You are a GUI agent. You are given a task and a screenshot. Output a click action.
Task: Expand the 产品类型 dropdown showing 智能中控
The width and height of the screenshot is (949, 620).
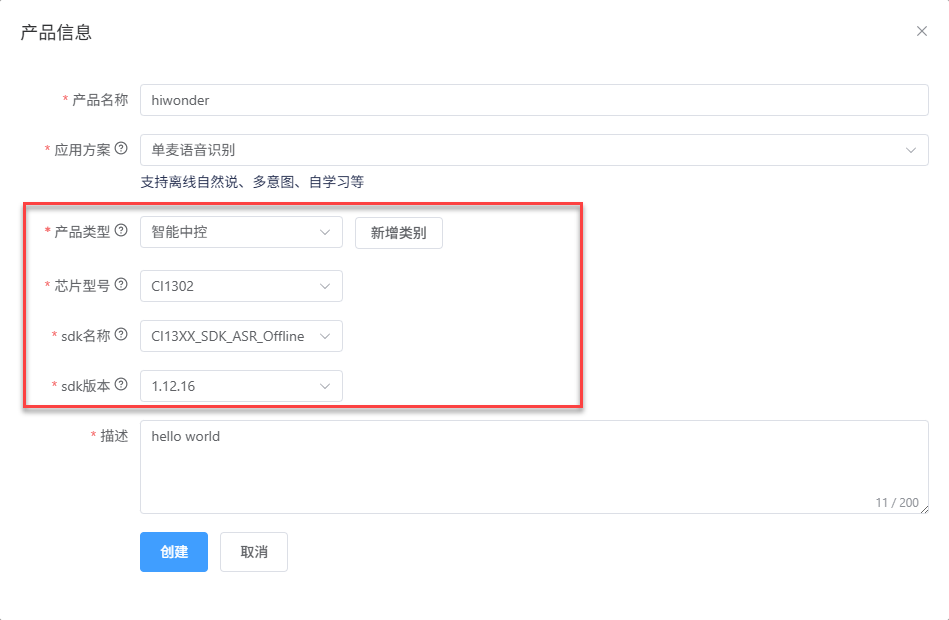point(241,232)
